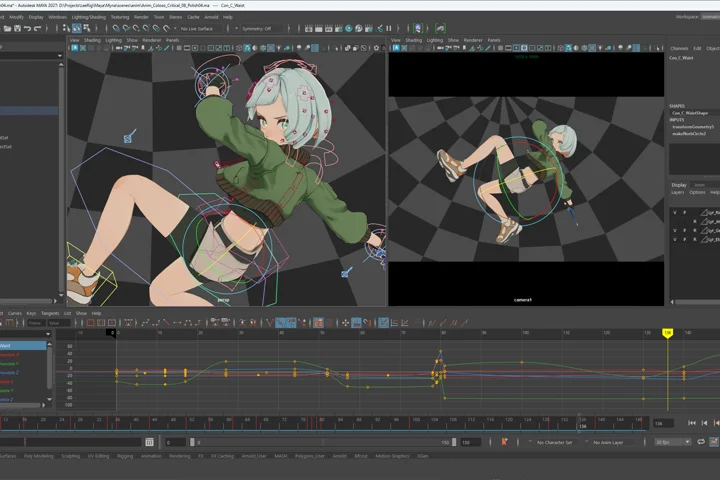Click the IPR render icon
Screen dimensions: 720x480
(328, 28)
